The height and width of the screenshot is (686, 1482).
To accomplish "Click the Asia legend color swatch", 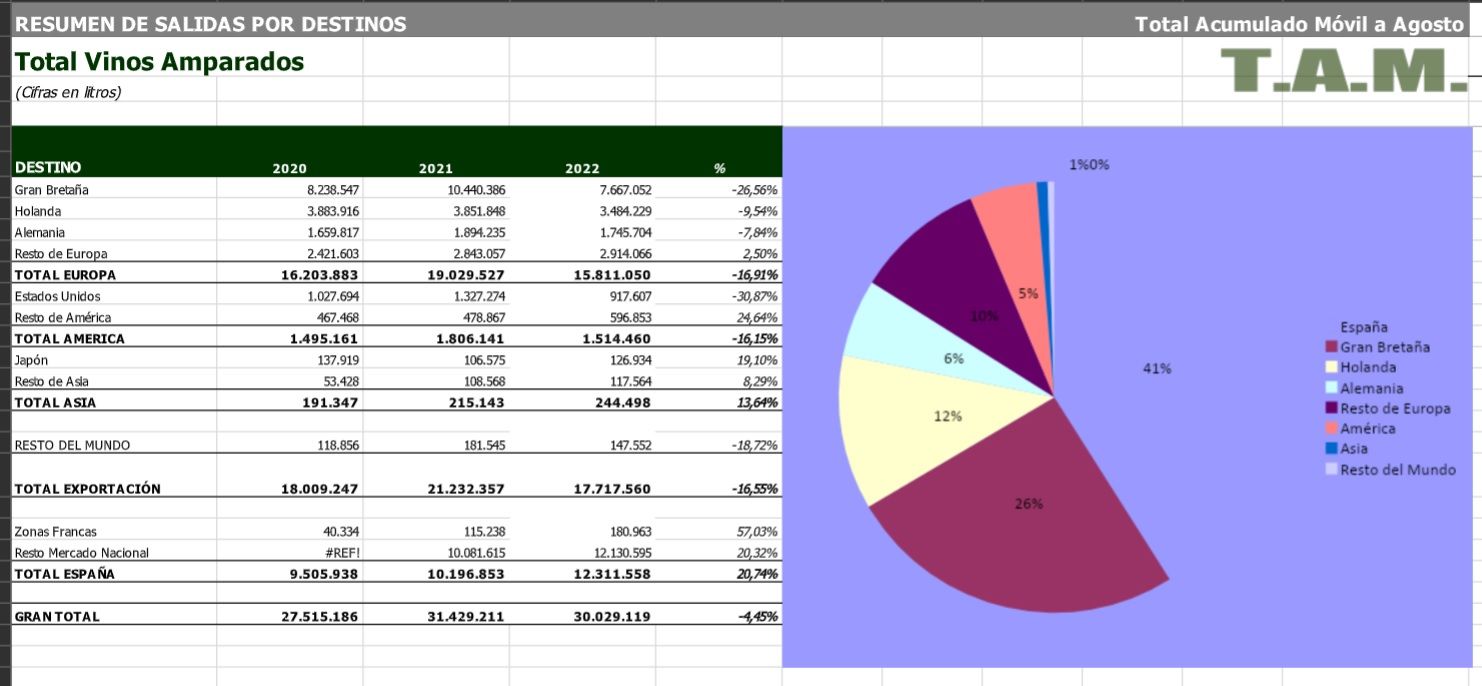I will [1331, 449].
